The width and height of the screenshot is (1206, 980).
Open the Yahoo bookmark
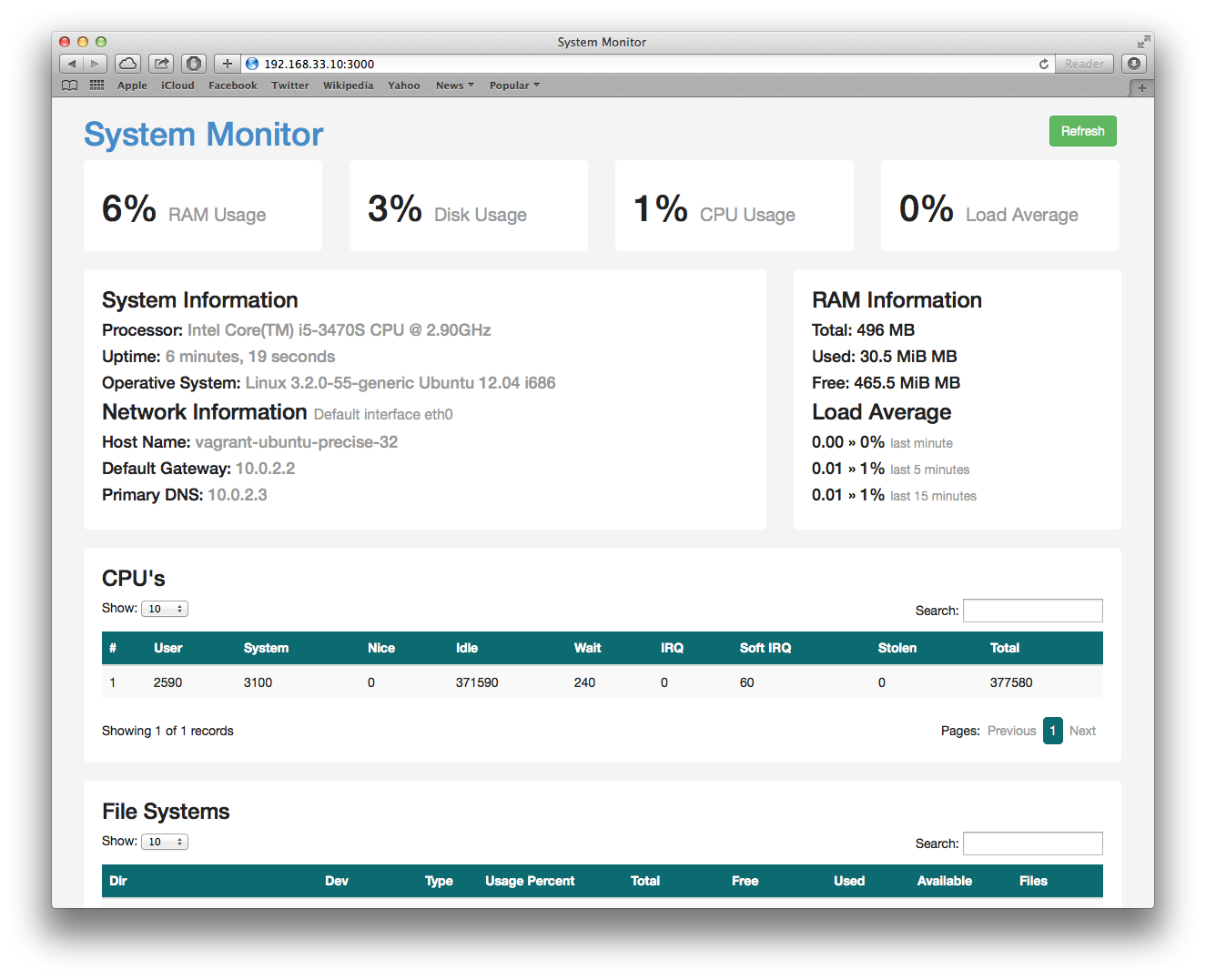click(404, 86)
